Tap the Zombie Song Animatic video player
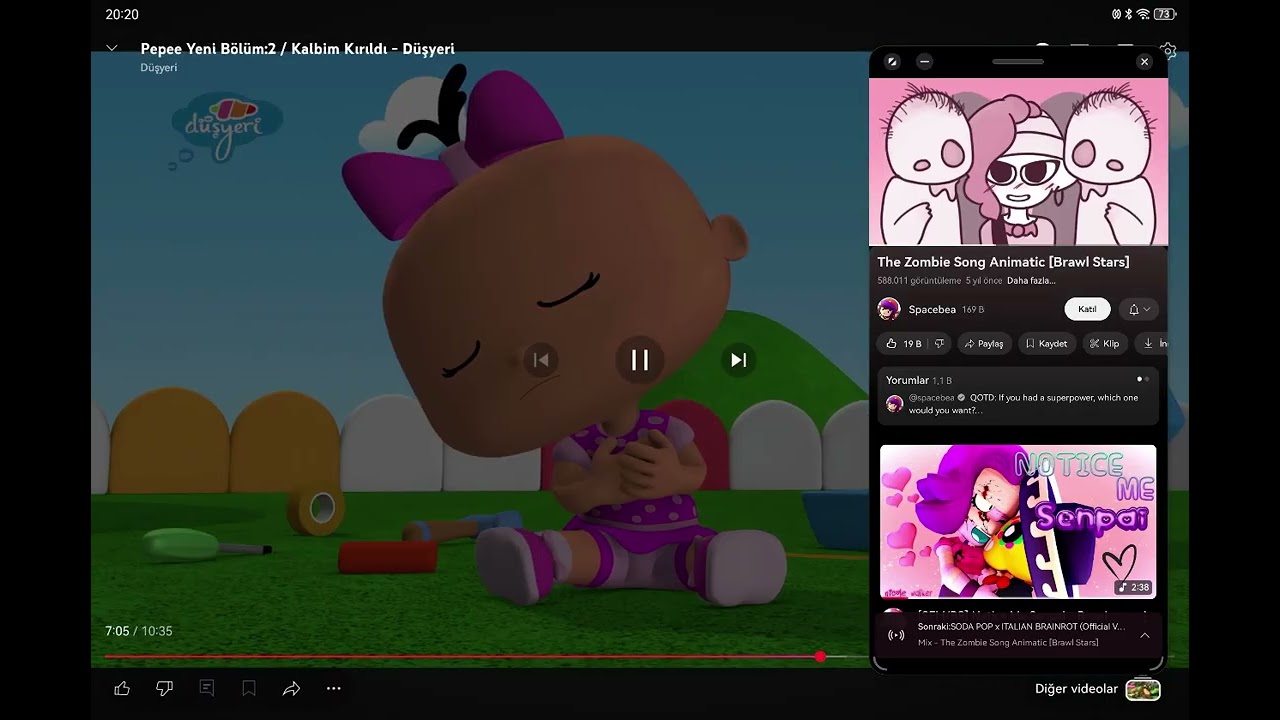1280x720 pixels. point(1018,162)
